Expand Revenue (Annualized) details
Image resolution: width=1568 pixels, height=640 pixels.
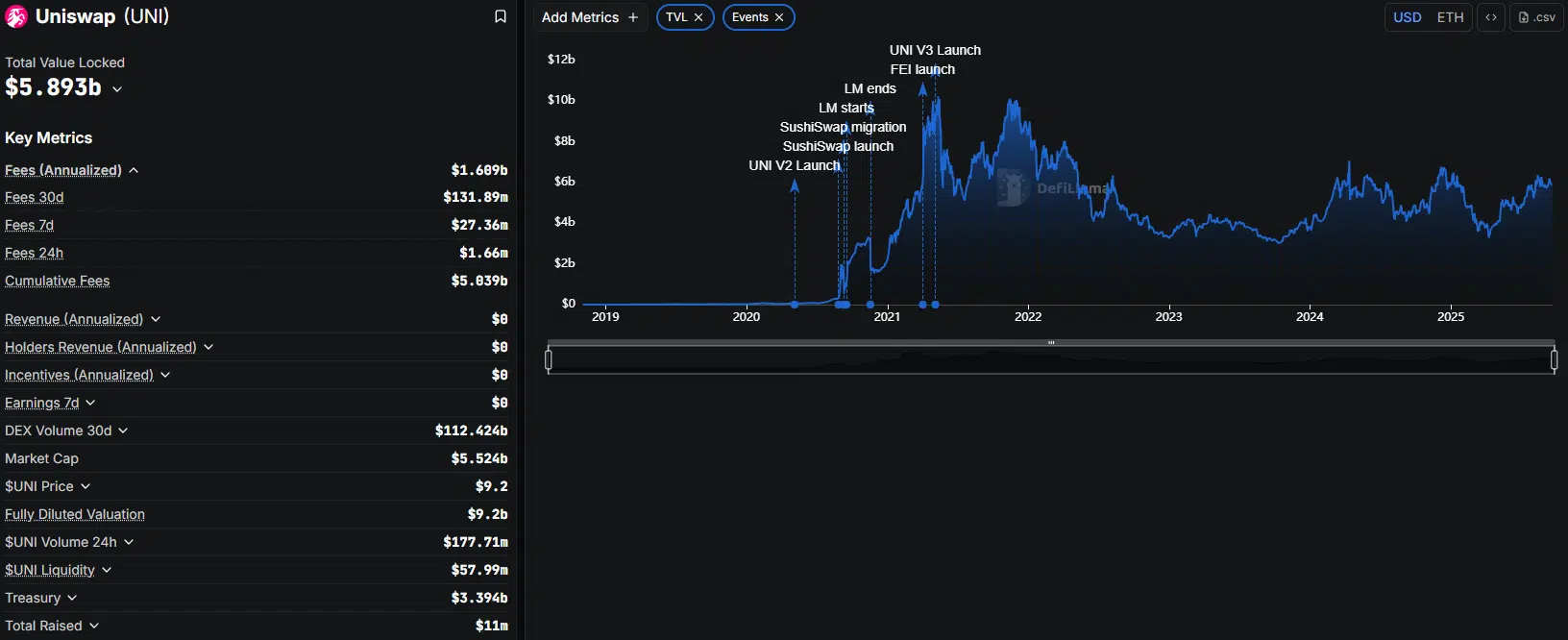(156, 319)
